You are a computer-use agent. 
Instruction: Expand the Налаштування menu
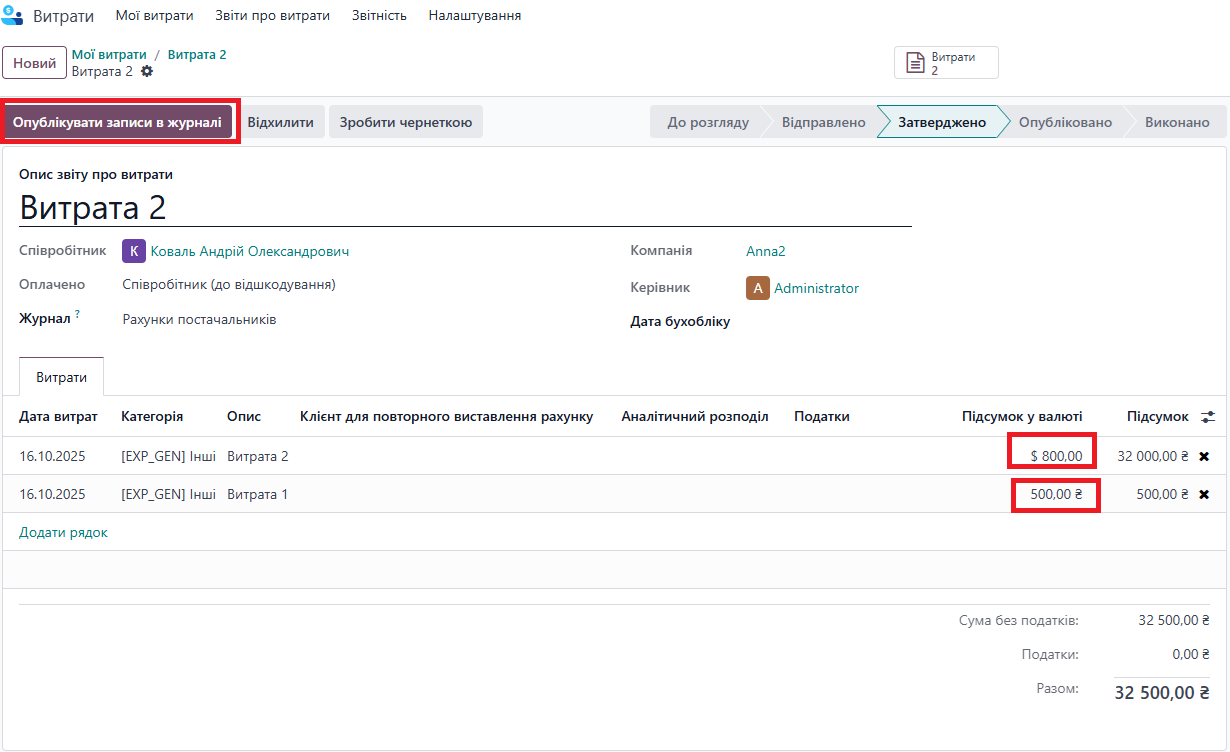pos(474,16)
